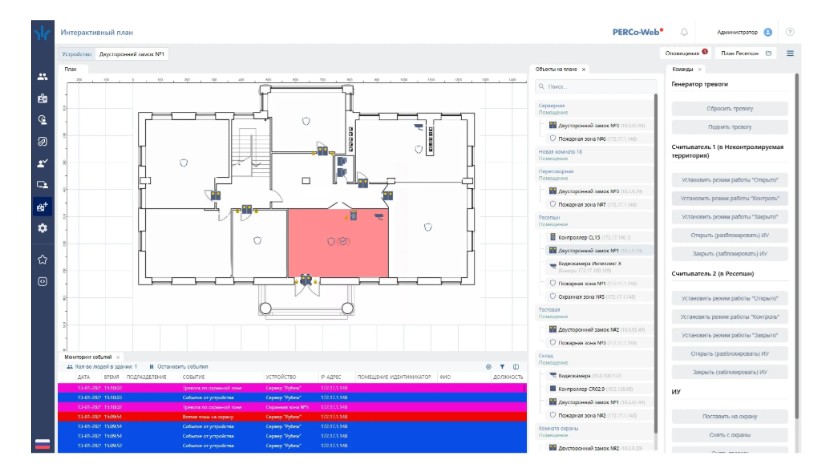
Task: Click the notification bell icon
Action: 684,32
